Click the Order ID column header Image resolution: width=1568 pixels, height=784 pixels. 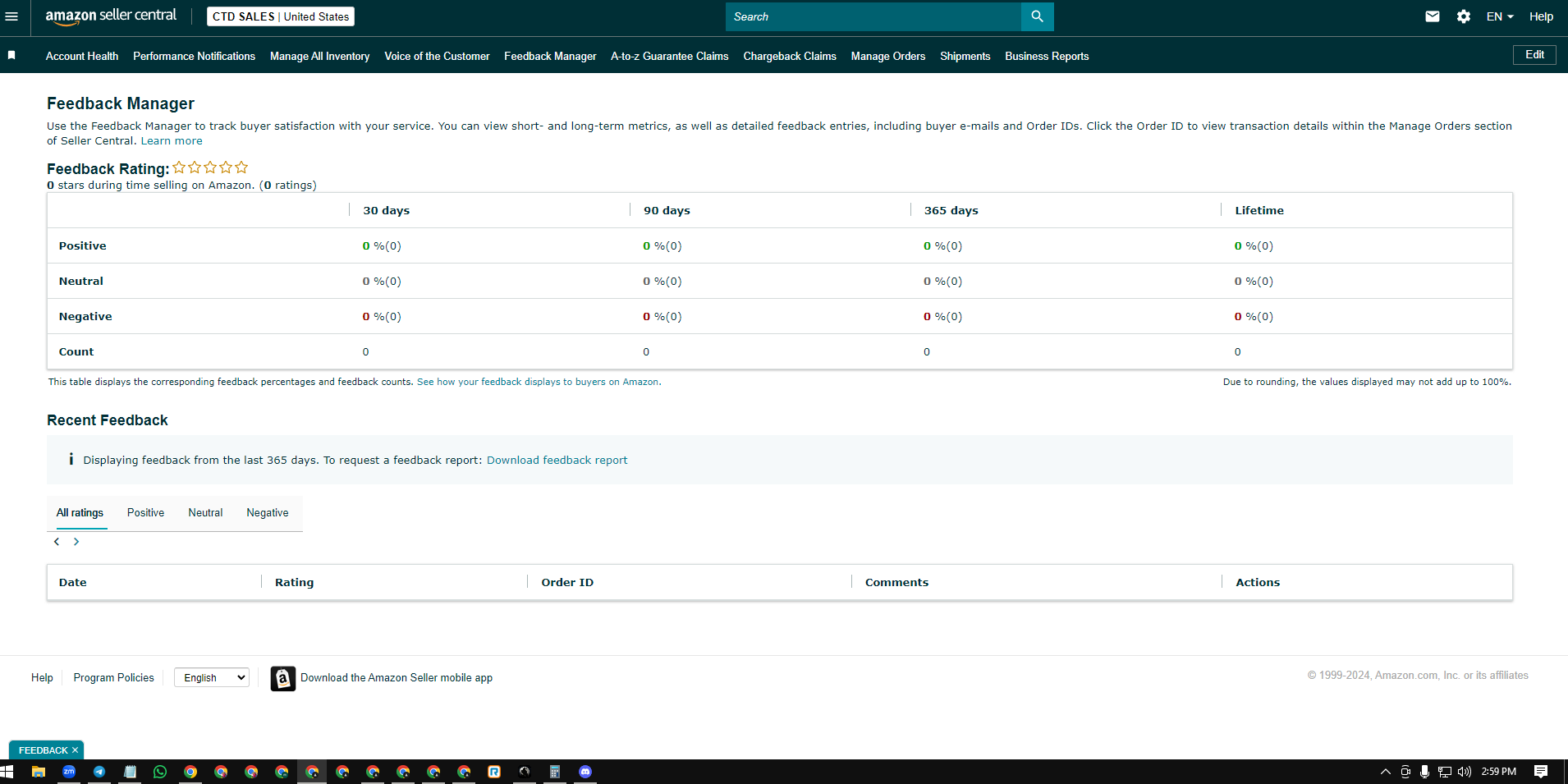tap(567, 582)
